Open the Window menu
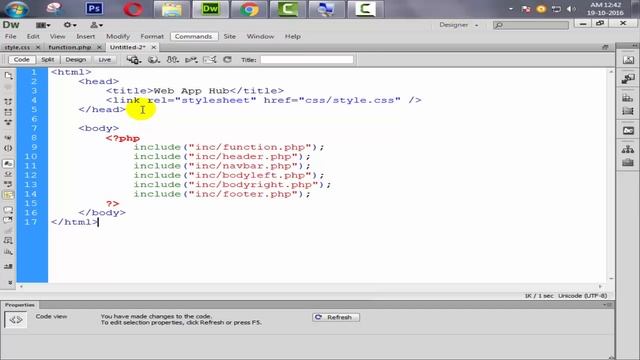Image resolution: width=640 pixels, height=360 pixels. click(260, 36)
